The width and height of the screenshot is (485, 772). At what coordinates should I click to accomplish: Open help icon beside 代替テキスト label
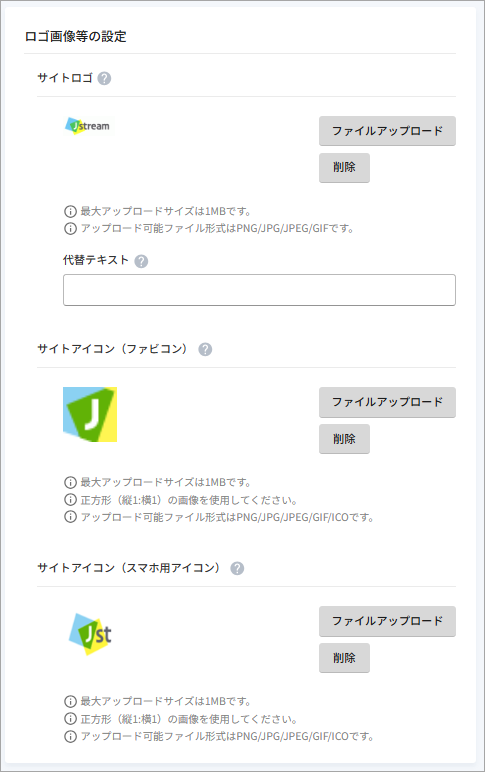tap(141, 261)
